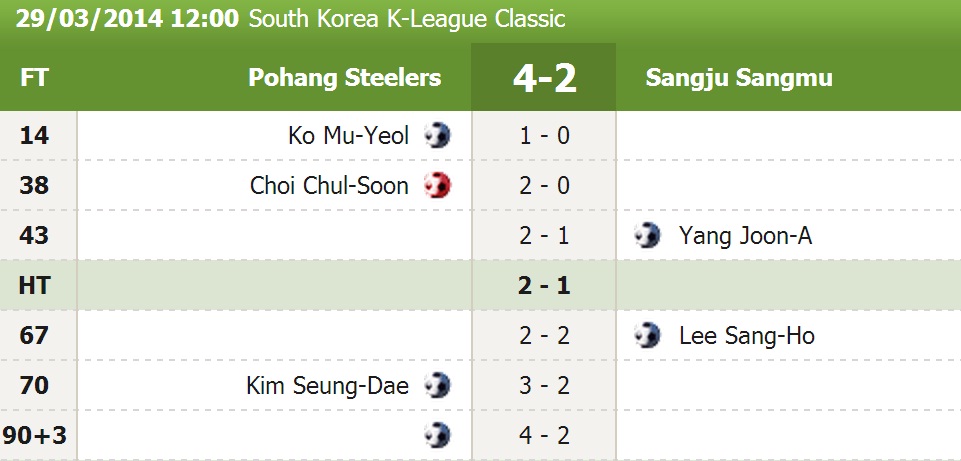961x461 pixels.
Task: Click the match date 29/03/2014 12:00
Action: (x=125, y=19)
